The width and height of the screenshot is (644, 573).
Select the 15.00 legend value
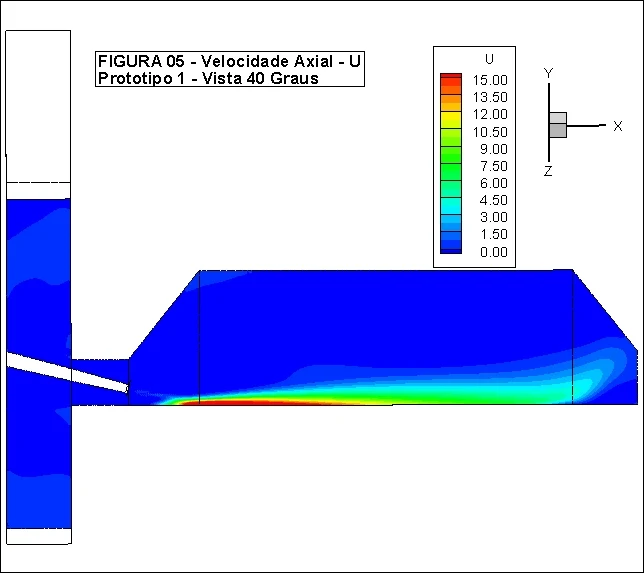[490, 80]
